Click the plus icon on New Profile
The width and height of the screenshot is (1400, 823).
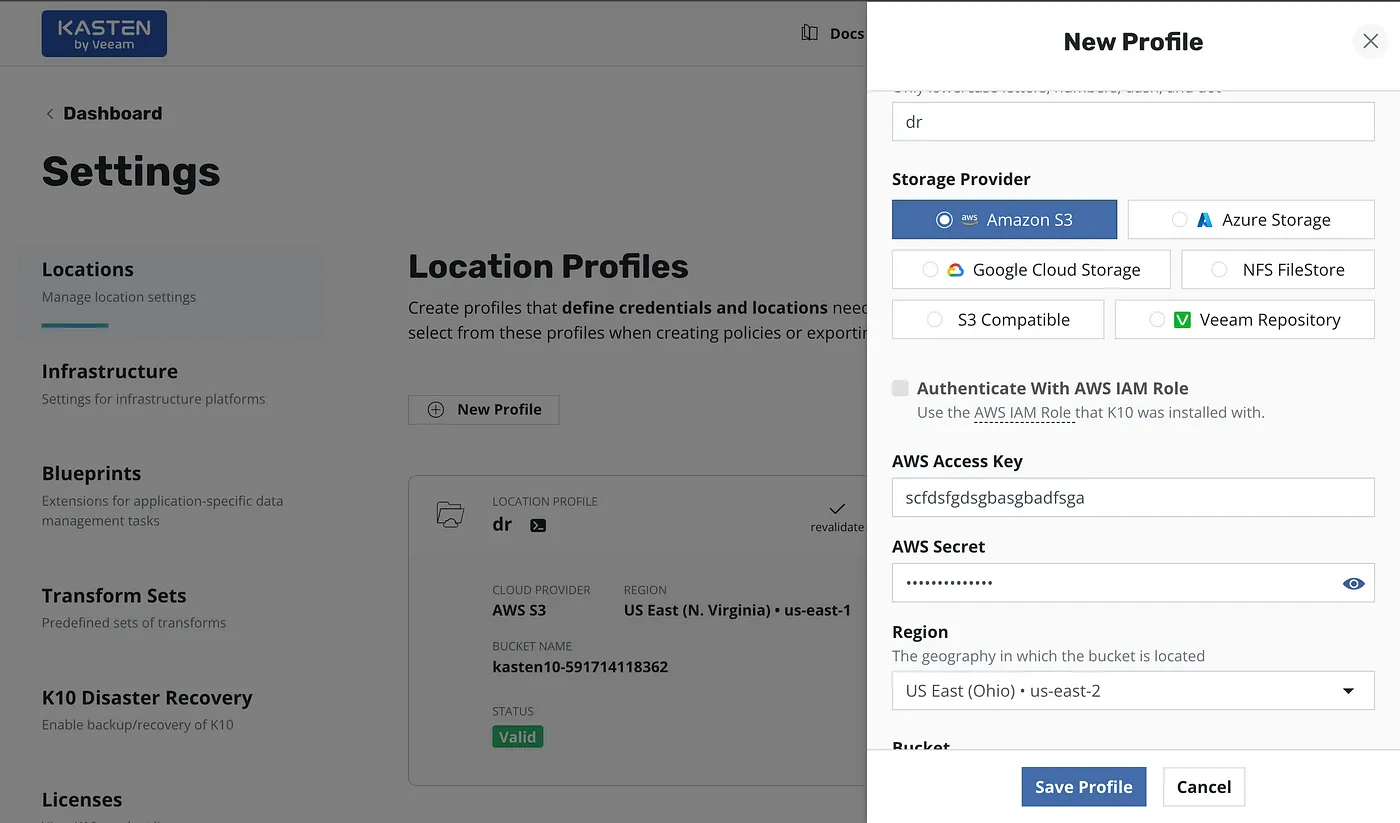435,409
